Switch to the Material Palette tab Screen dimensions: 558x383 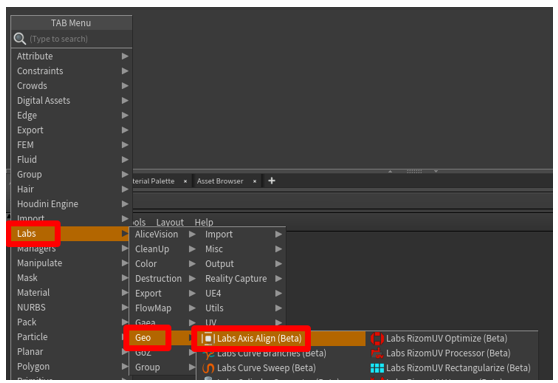click(153, 181)
